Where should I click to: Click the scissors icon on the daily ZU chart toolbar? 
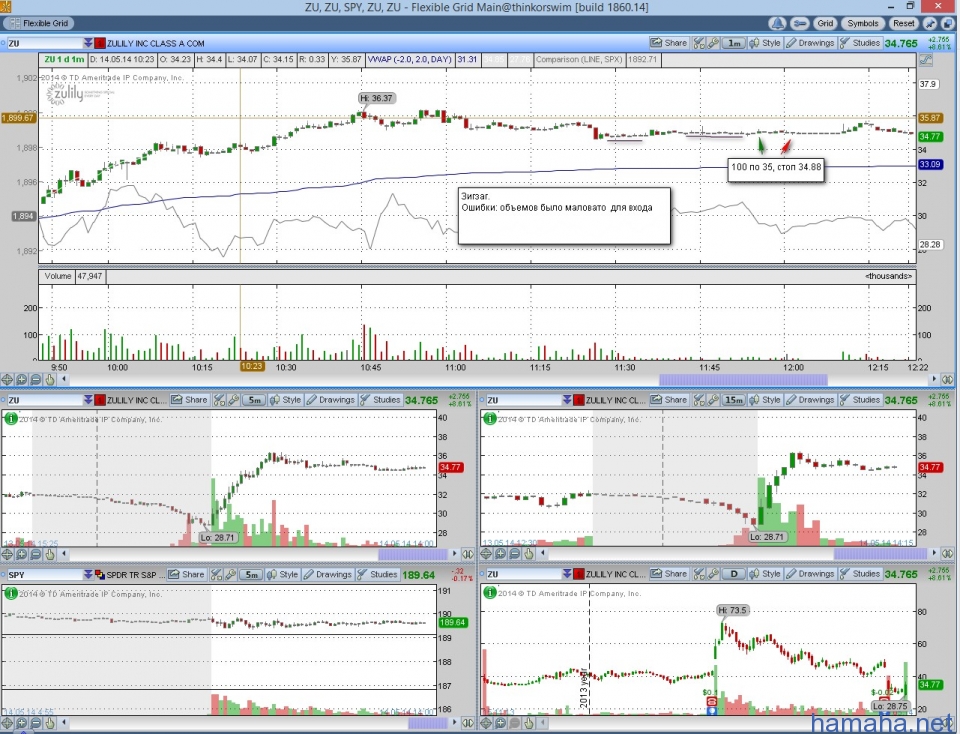click(x=699, y=574)
